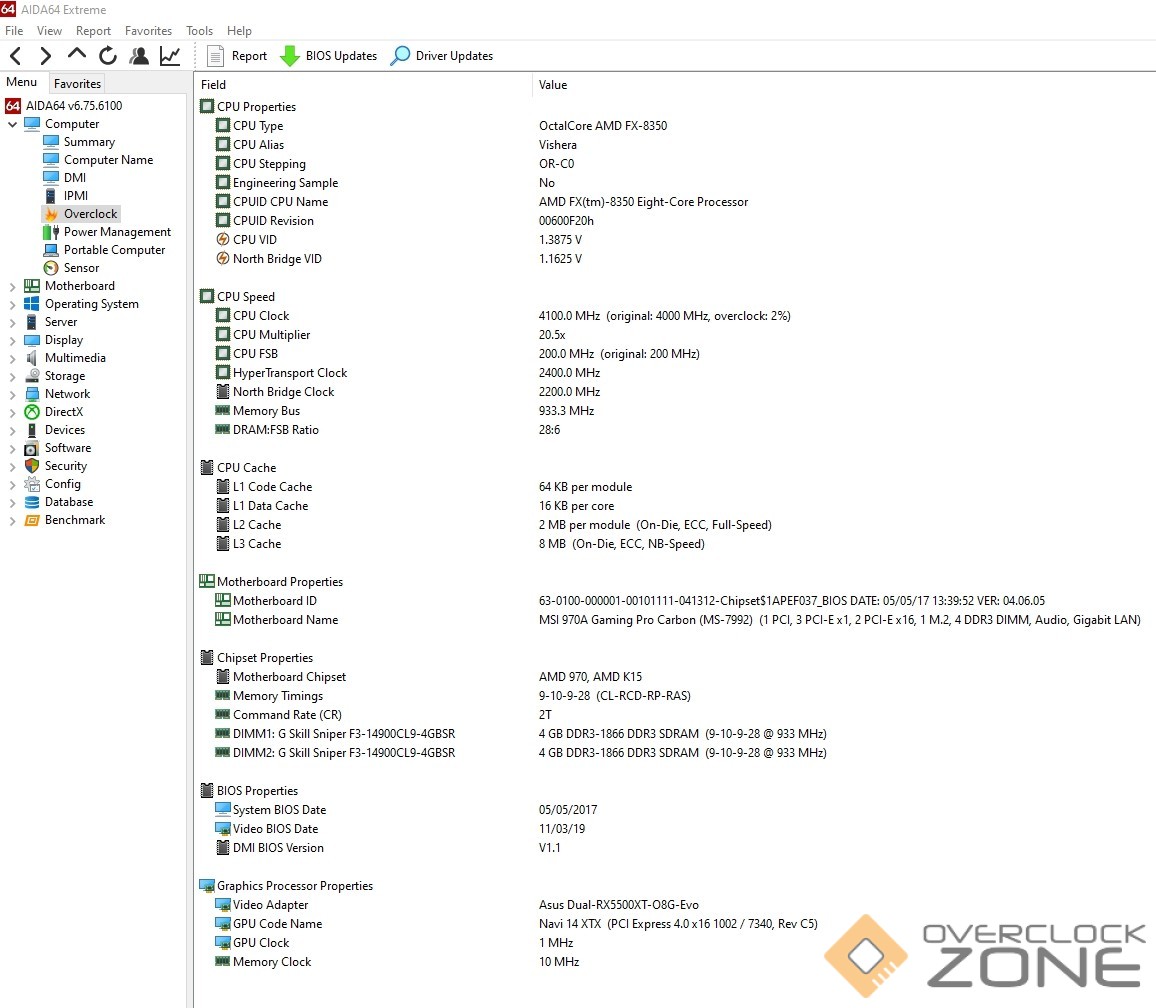Expand the Display tree node
The image size is (1156, 1008).
click(x=12, y=341)
